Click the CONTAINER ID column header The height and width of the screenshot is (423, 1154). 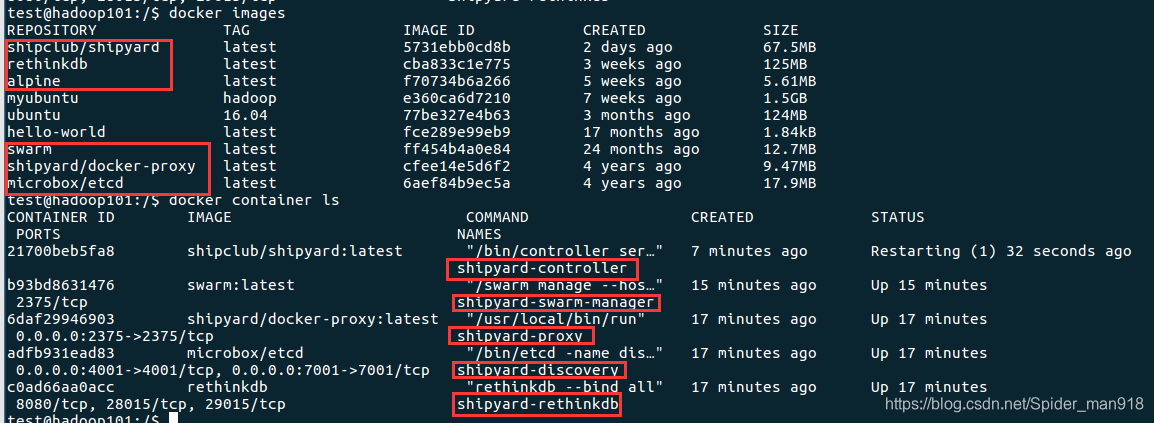pyautogui.click(x=60, y=217)
